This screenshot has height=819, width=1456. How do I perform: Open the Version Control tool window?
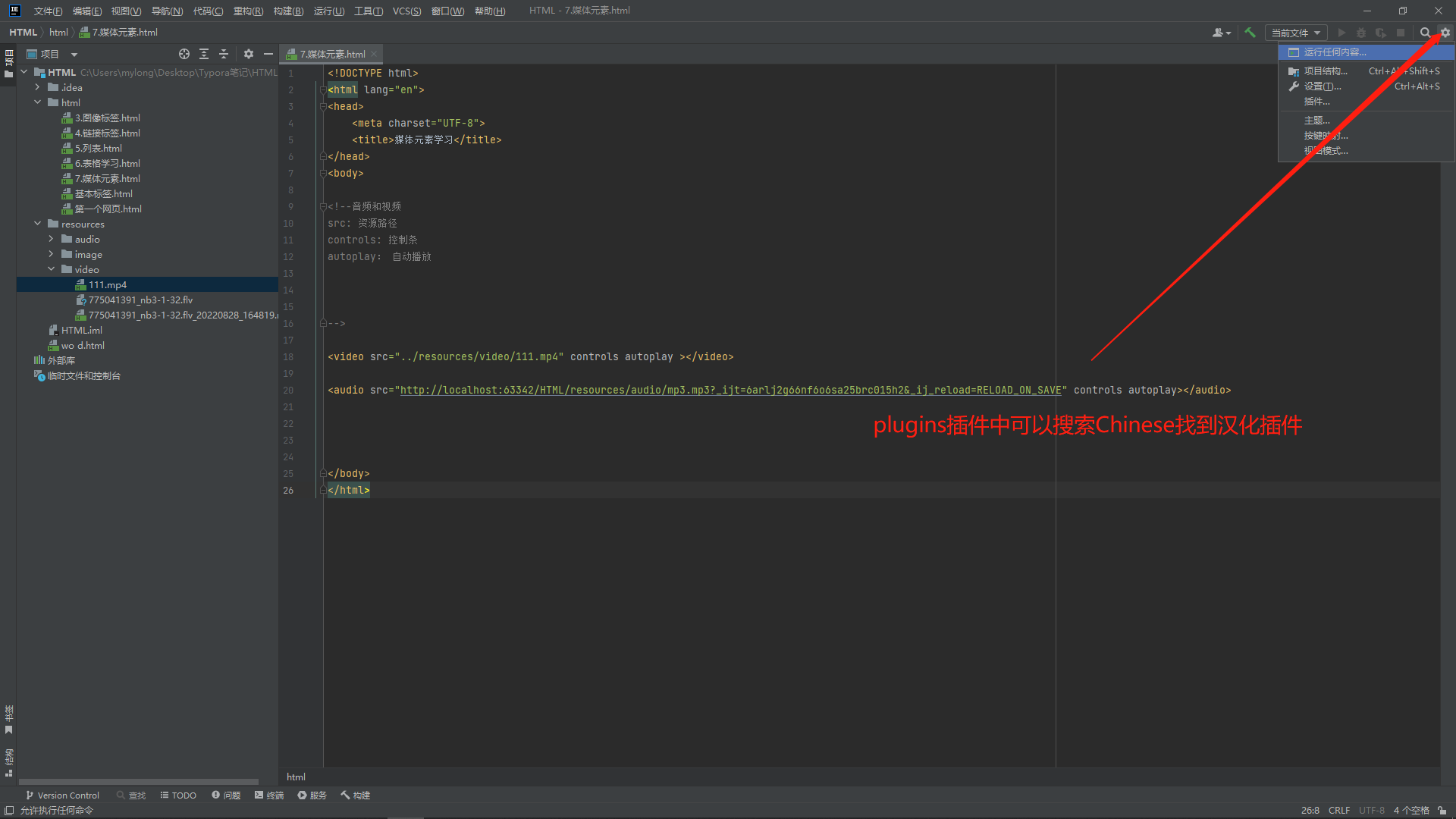pos(62,795)
